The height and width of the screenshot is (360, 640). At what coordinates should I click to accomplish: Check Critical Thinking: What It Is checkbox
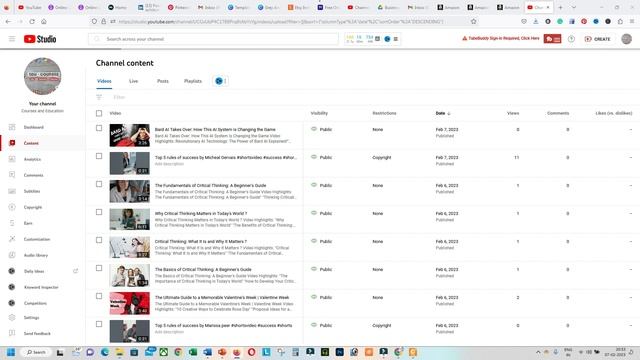click(x=99, y=240)
